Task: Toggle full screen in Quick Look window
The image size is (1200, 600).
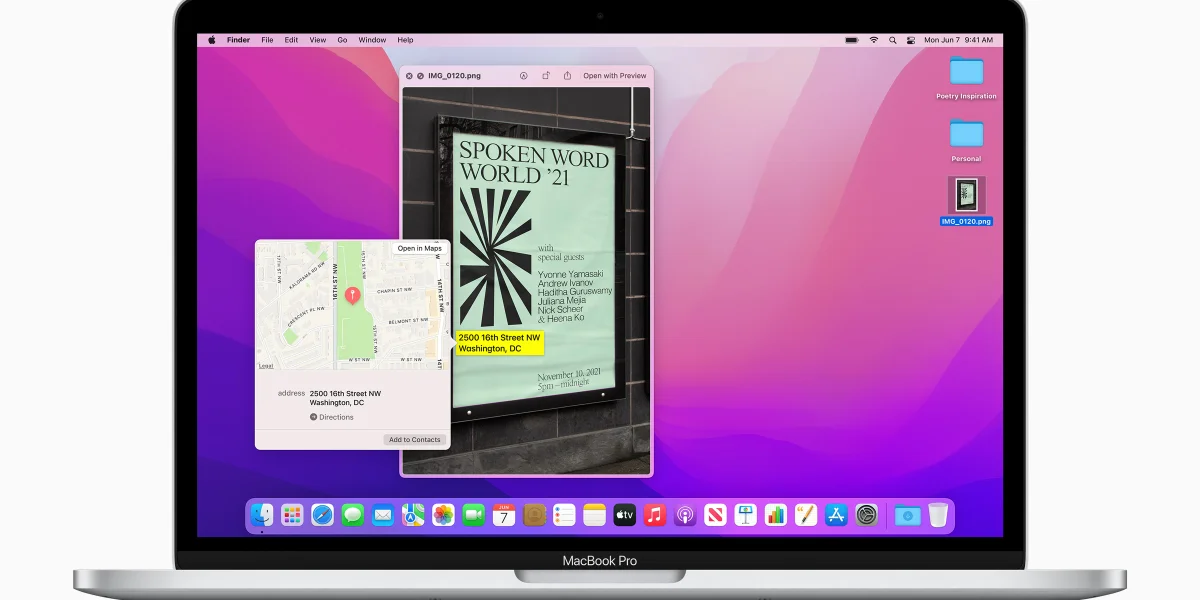Action: [x=420, y=75]
